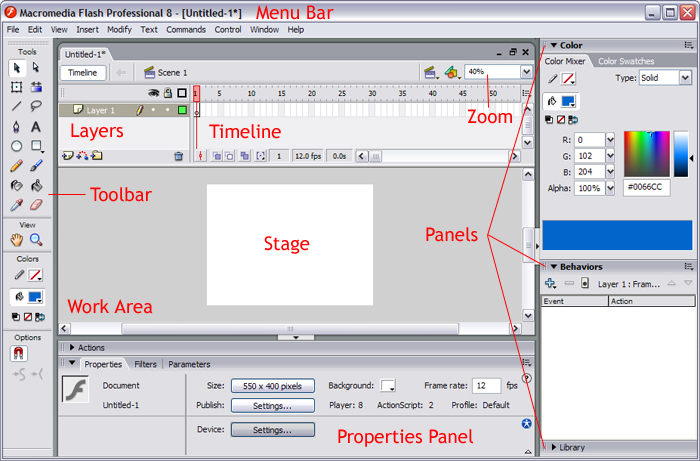This screenshot has height=461, width=700.
Task: Open the stage zoom percentage dropdown
Action: point(526,72)
